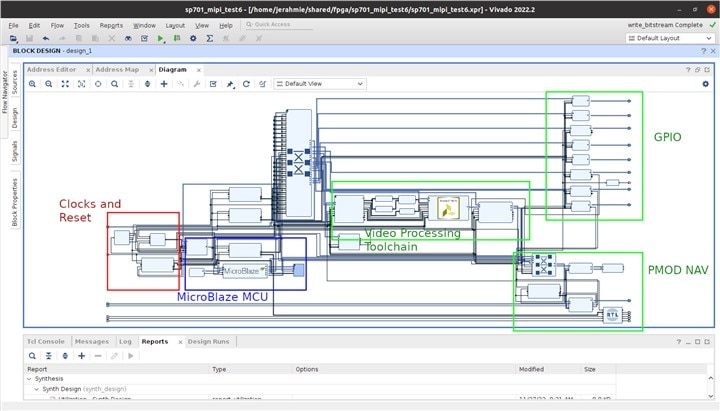Click Optimize Routing icon beside Regenerate Layout
This screenshot has height=411, width=720.
(x=263, y=84)
